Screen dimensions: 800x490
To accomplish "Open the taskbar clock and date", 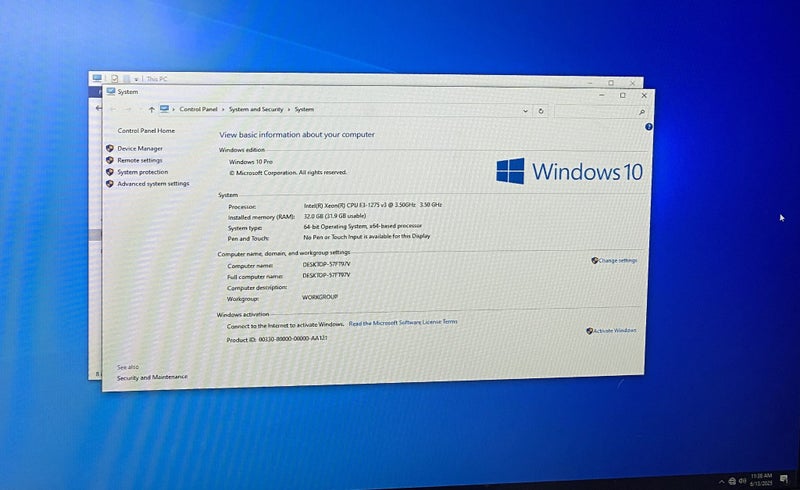I will [x=761, y=479].
